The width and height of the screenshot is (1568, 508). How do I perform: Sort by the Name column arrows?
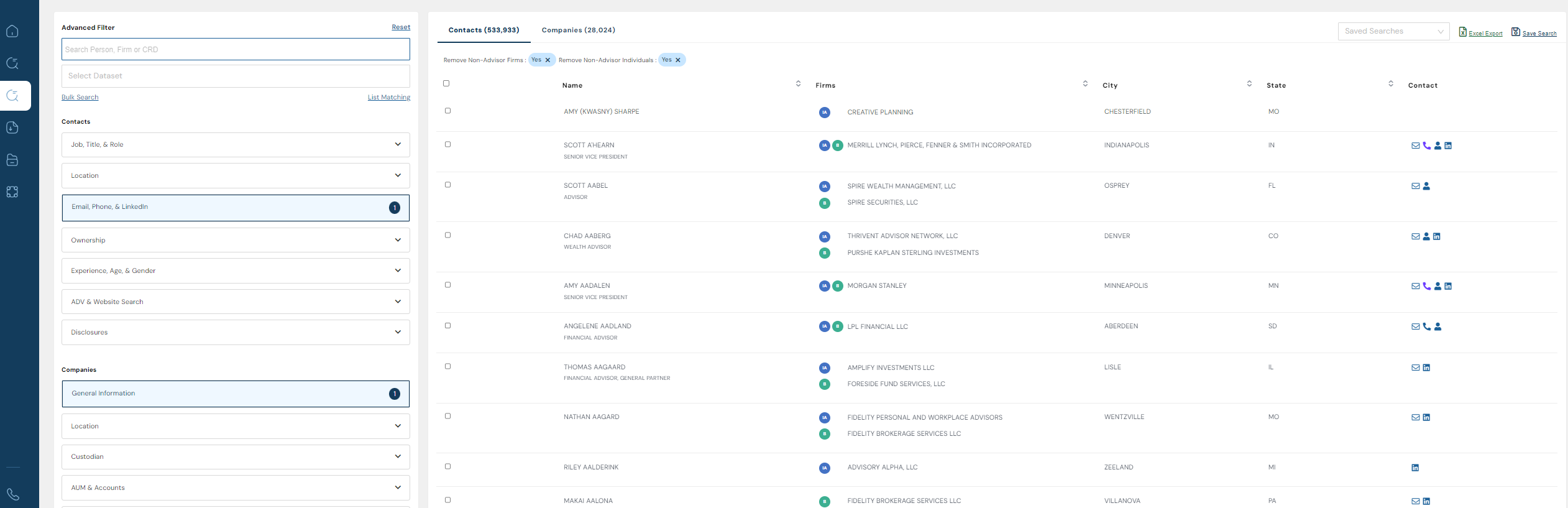798,83
